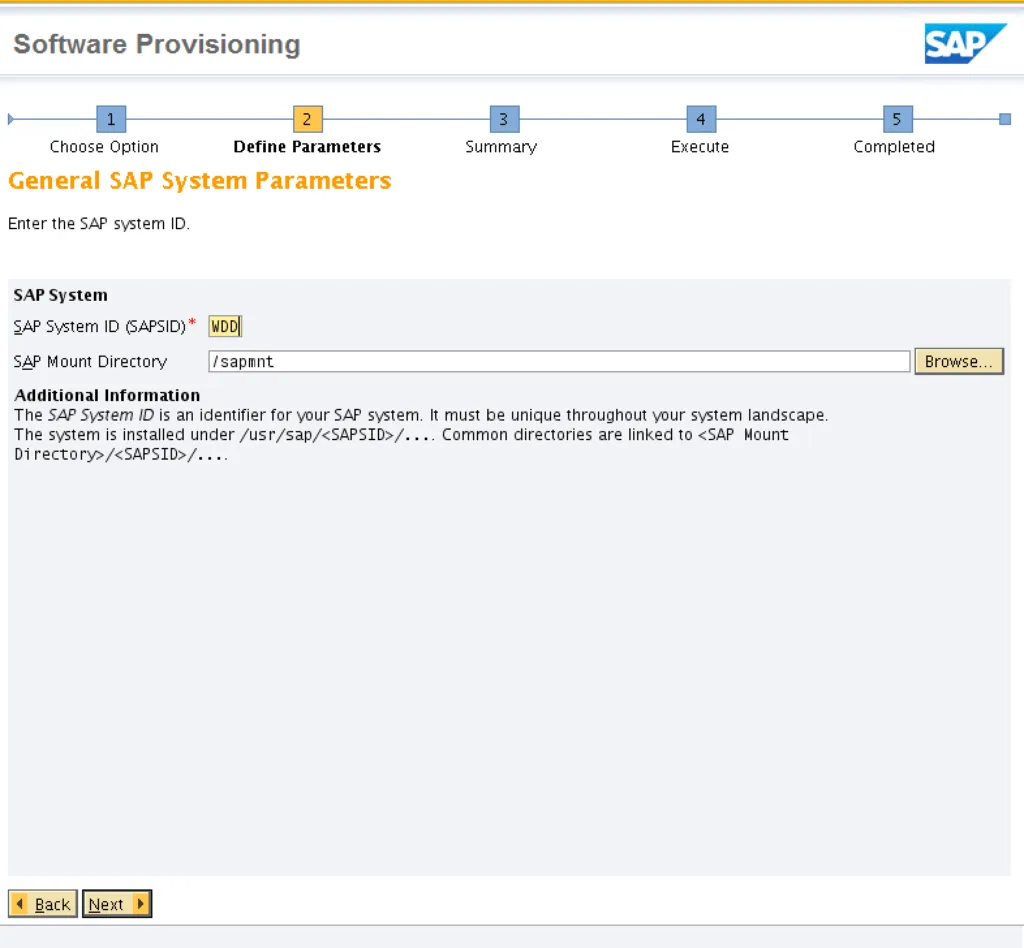Go Back to the previous step
The width and height of the screenshot is (1024, 948).
pos(43,904)
